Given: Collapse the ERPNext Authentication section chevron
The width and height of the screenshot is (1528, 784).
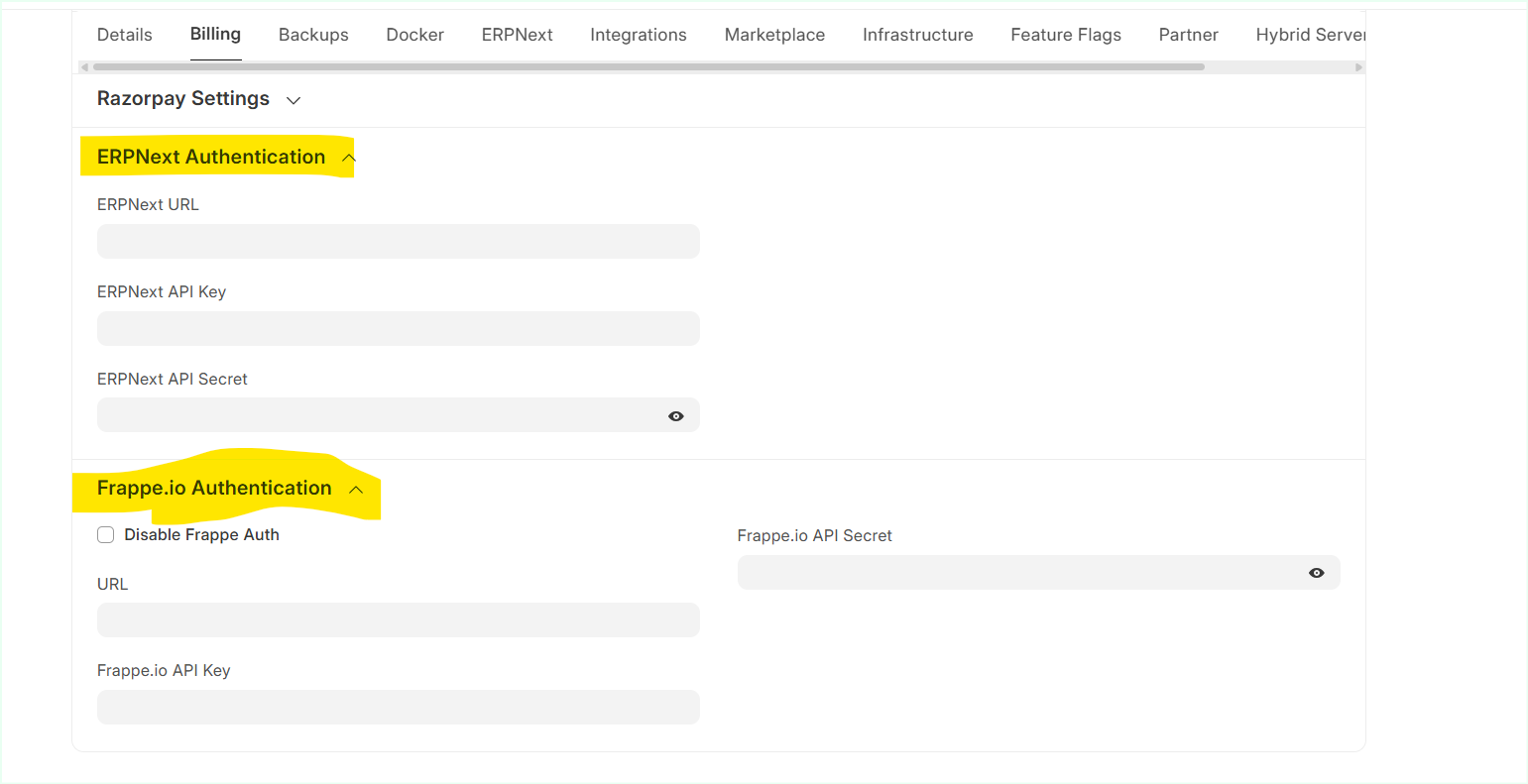Looking at the screenshot, I should pyautogui.click(x=349, y=158).
